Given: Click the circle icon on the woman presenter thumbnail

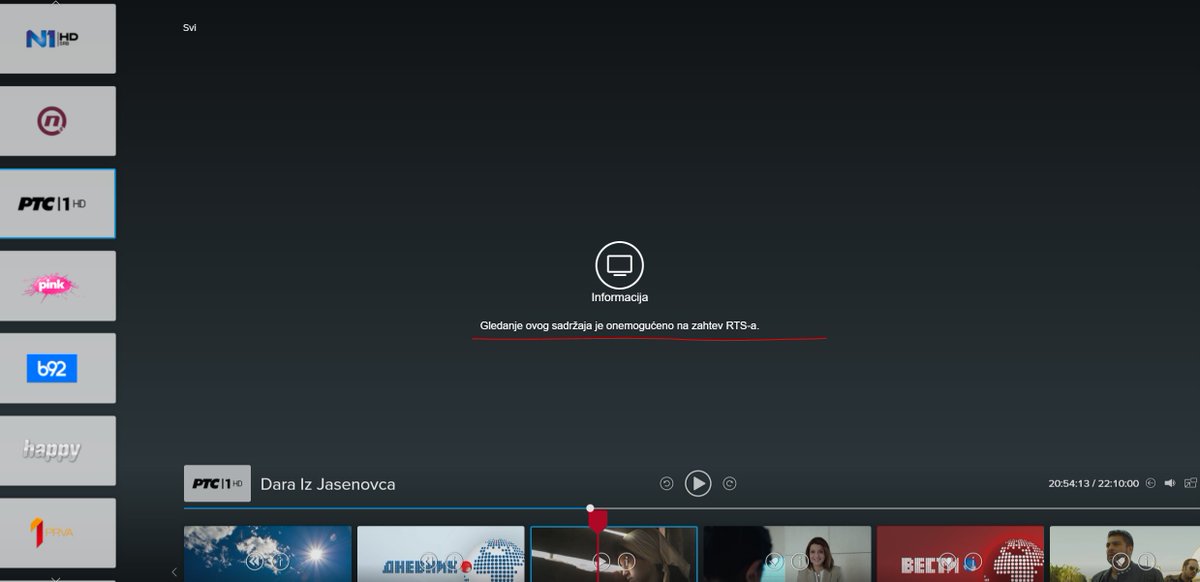Looking at the screenshot, I should click(774, 561).
